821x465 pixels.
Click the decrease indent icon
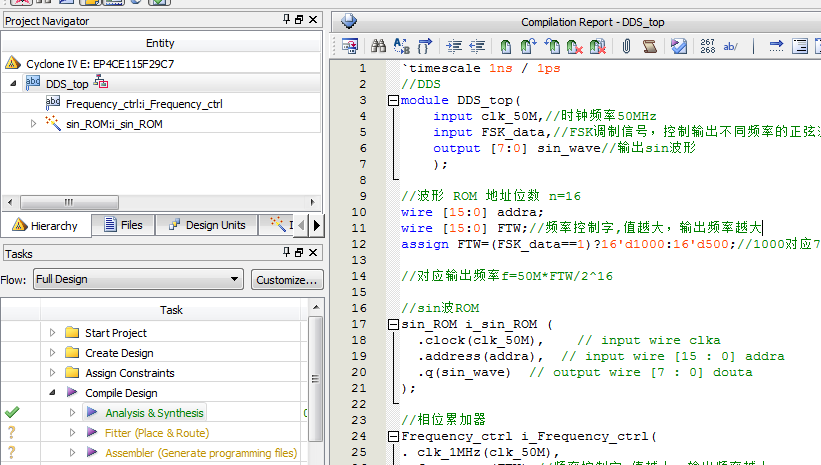point(476,47)
